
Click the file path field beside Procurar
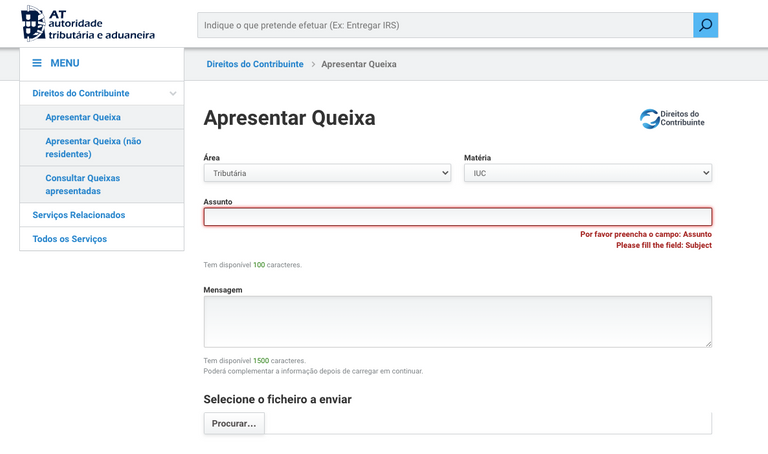coord(488,423)
